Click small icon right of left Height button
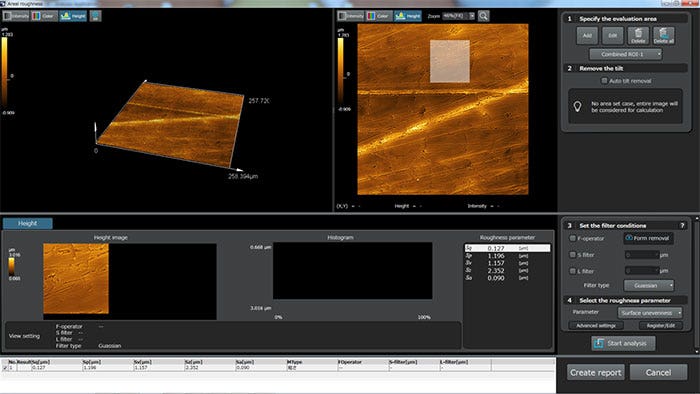The height and width of the screenshot is (394, 700). (x=95, y=16)
